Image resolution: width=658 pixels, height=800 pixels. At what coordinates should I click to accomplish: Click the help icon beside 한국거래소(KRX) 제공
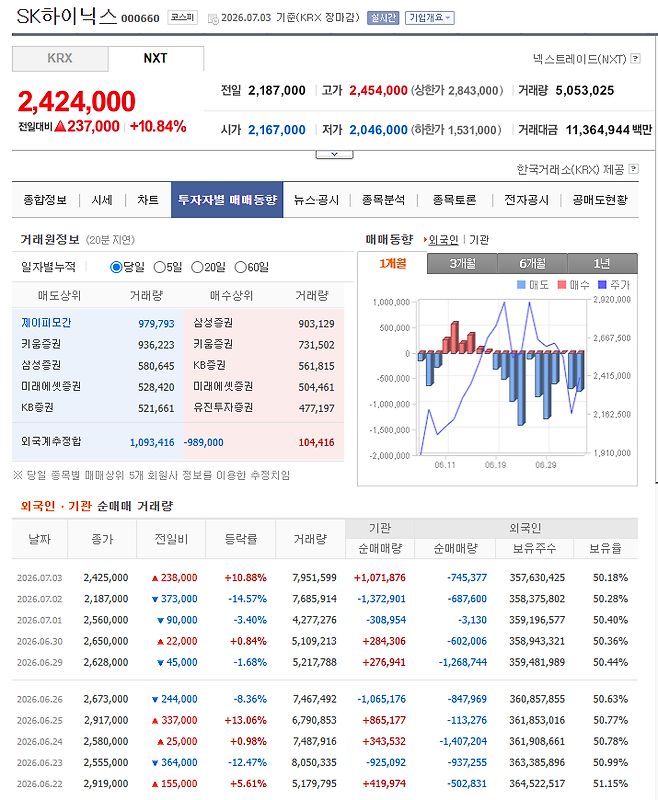coord(634,169)
